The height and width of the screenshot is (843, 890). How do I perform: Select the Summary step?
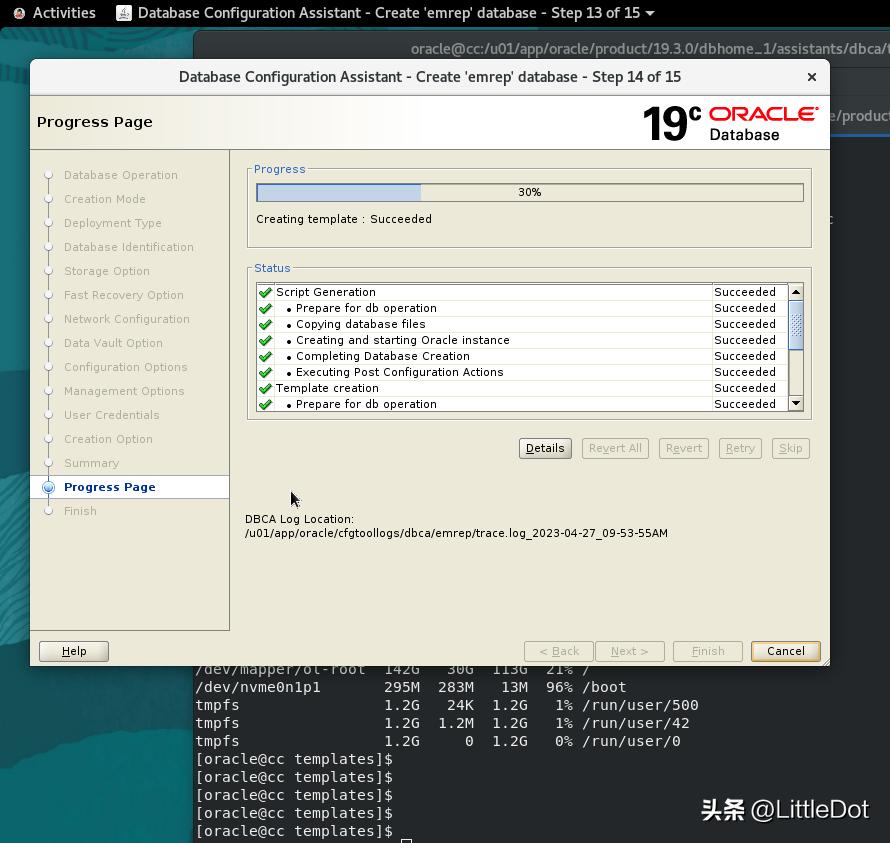click(x=91, y=463)
